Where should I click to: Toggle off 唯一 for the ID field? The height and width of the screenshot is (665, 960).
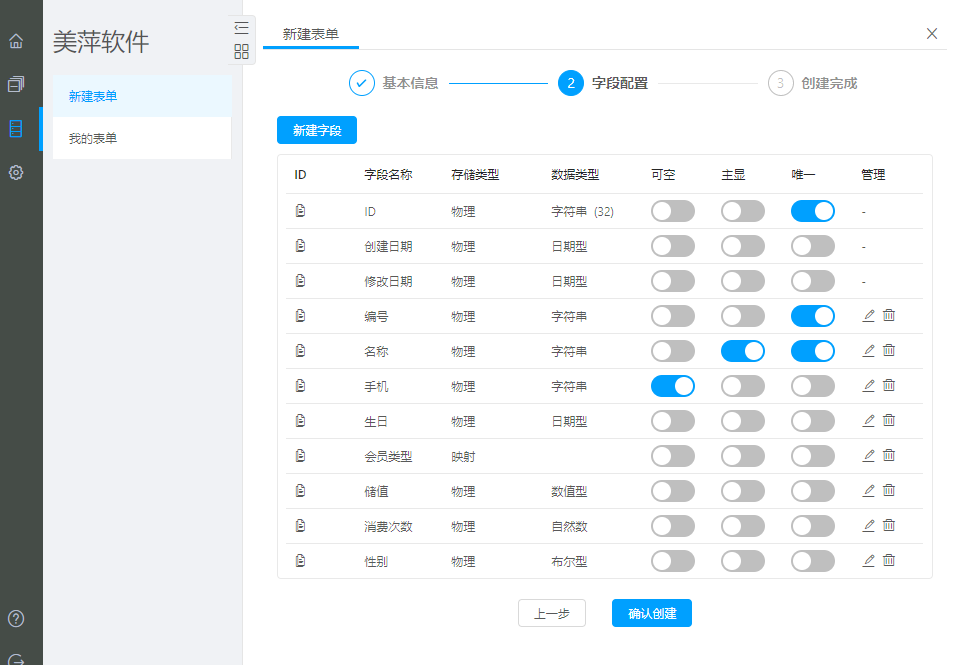(812, 211)
